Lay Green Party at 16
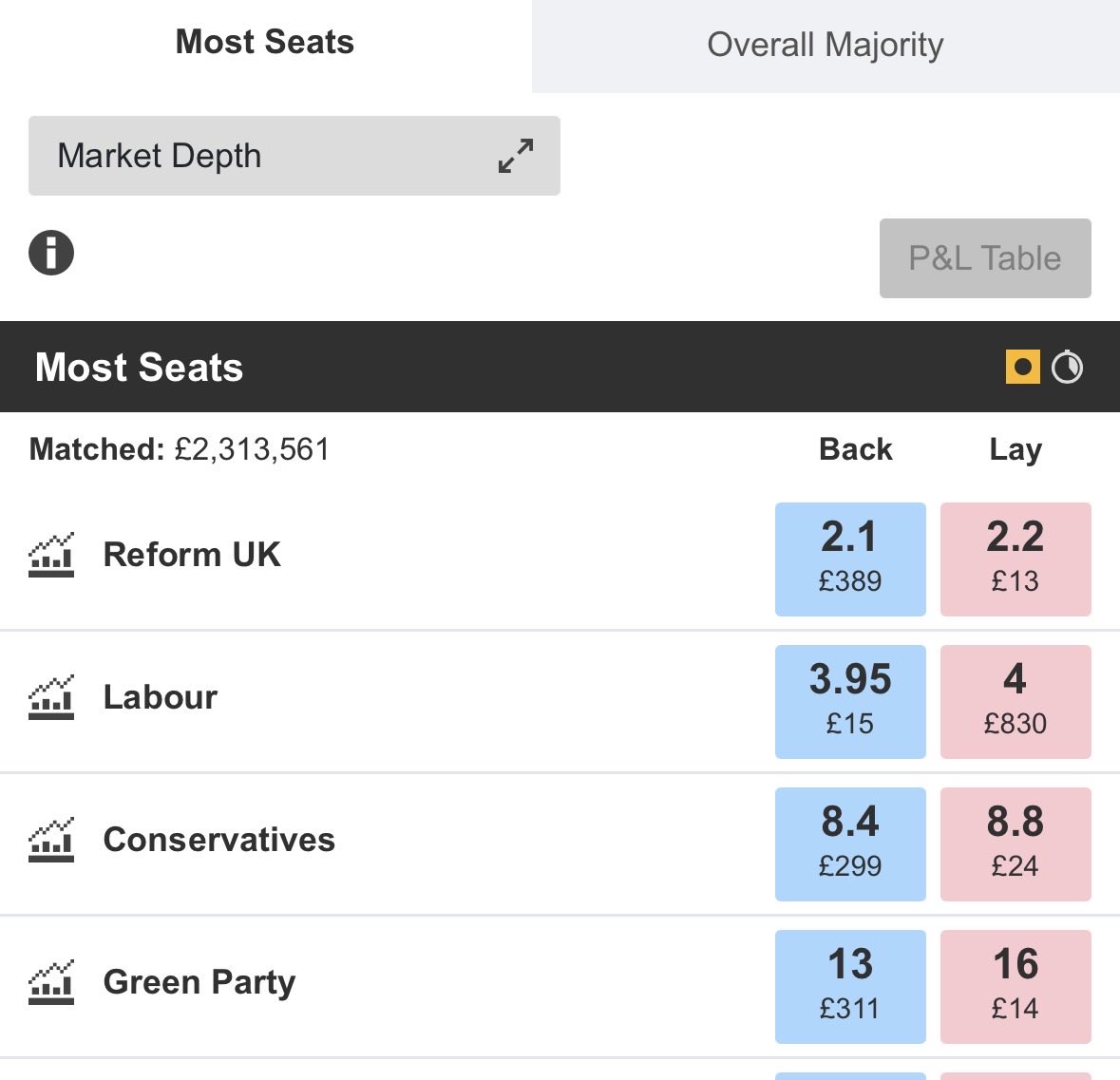The image size is (1120, 1080). click(1016, 987)
